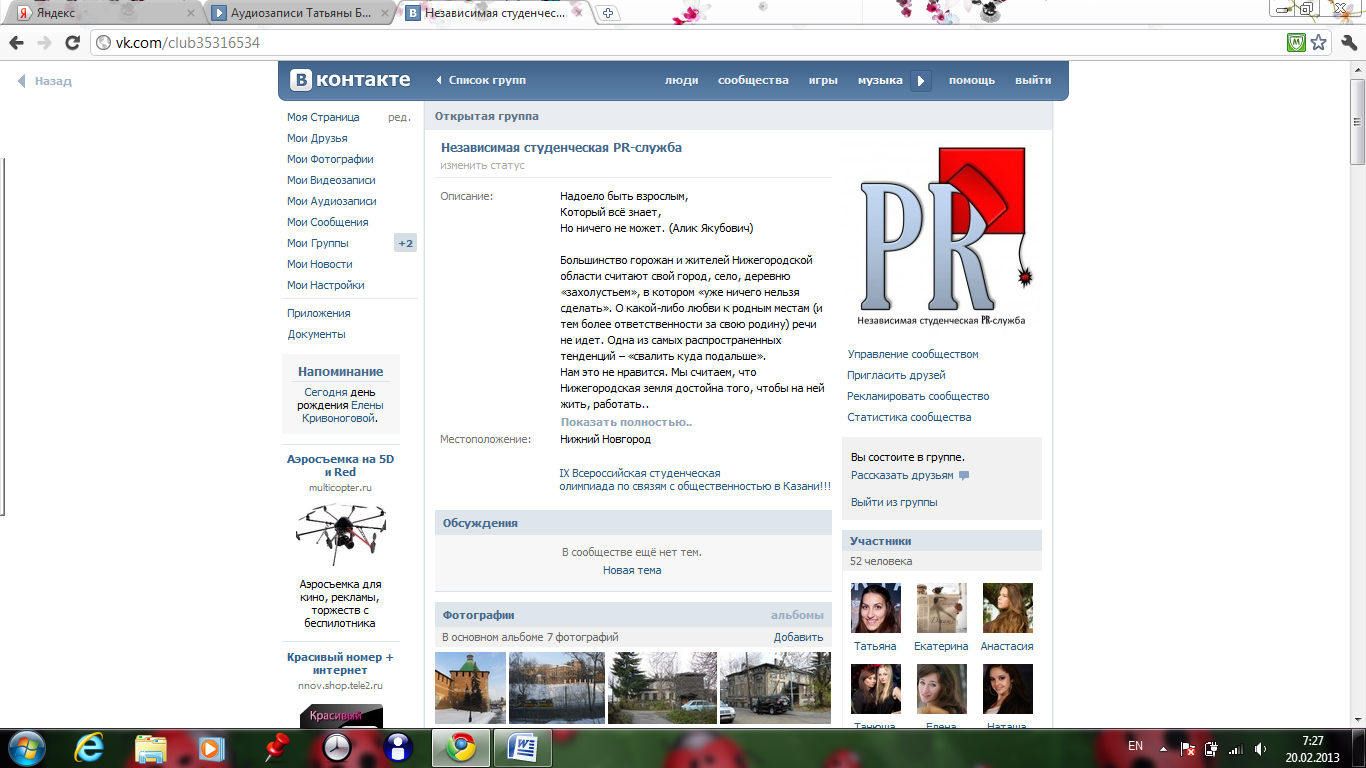The width and height of the screenshot is (1366, 768).
Task: Expand description with Показать полностью
Action: pos(626,422)
